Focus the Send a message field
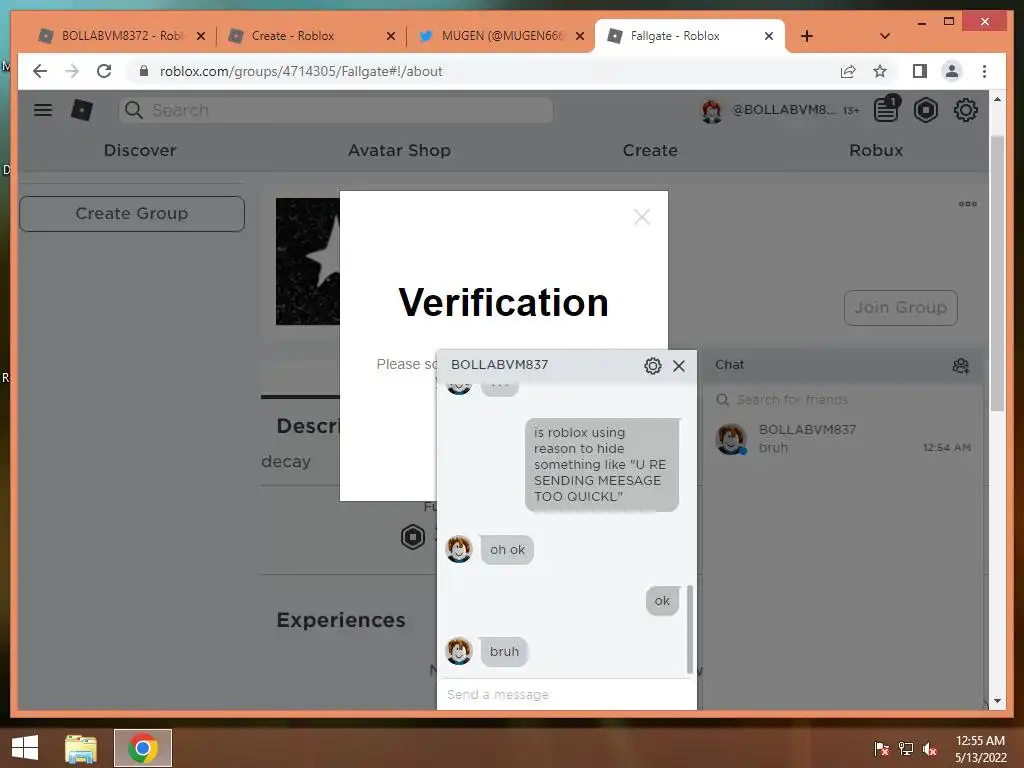Image resolution: width=1024 pixels, height=768 pixels. point(566,694)
